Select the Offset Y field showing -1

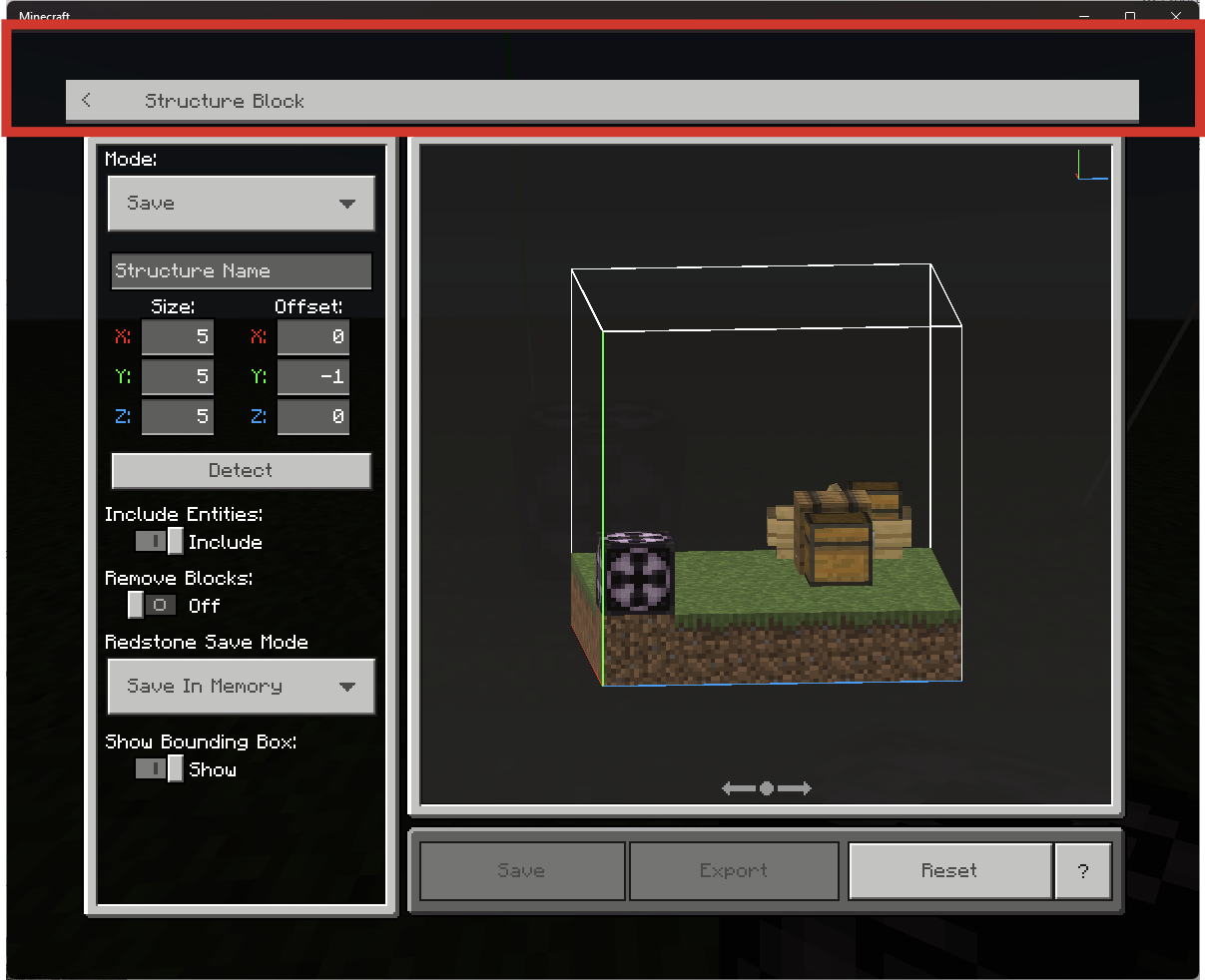coord(313,376)
